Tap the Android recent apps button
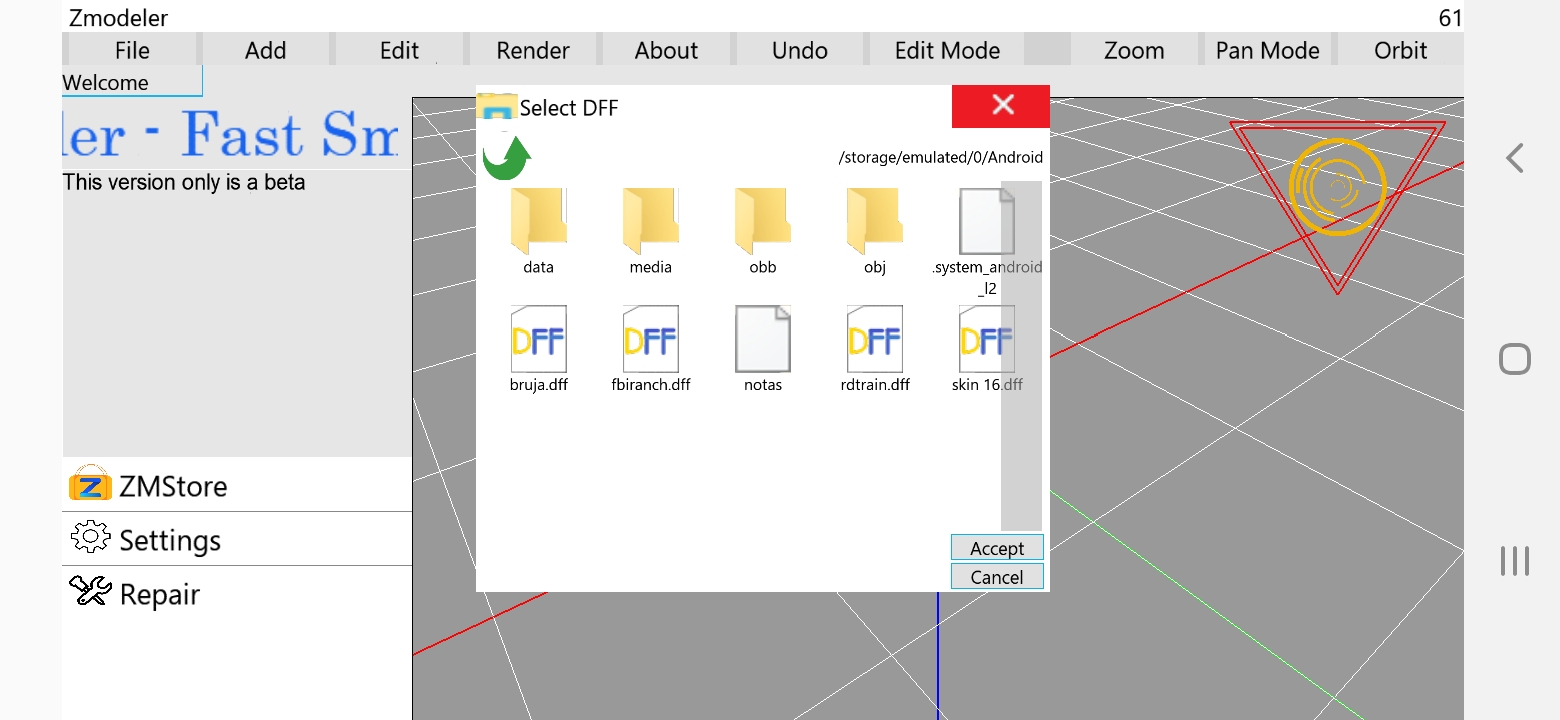Image resolution: width=1560 pixels, height=720 pixels. tap(1515, 561)
